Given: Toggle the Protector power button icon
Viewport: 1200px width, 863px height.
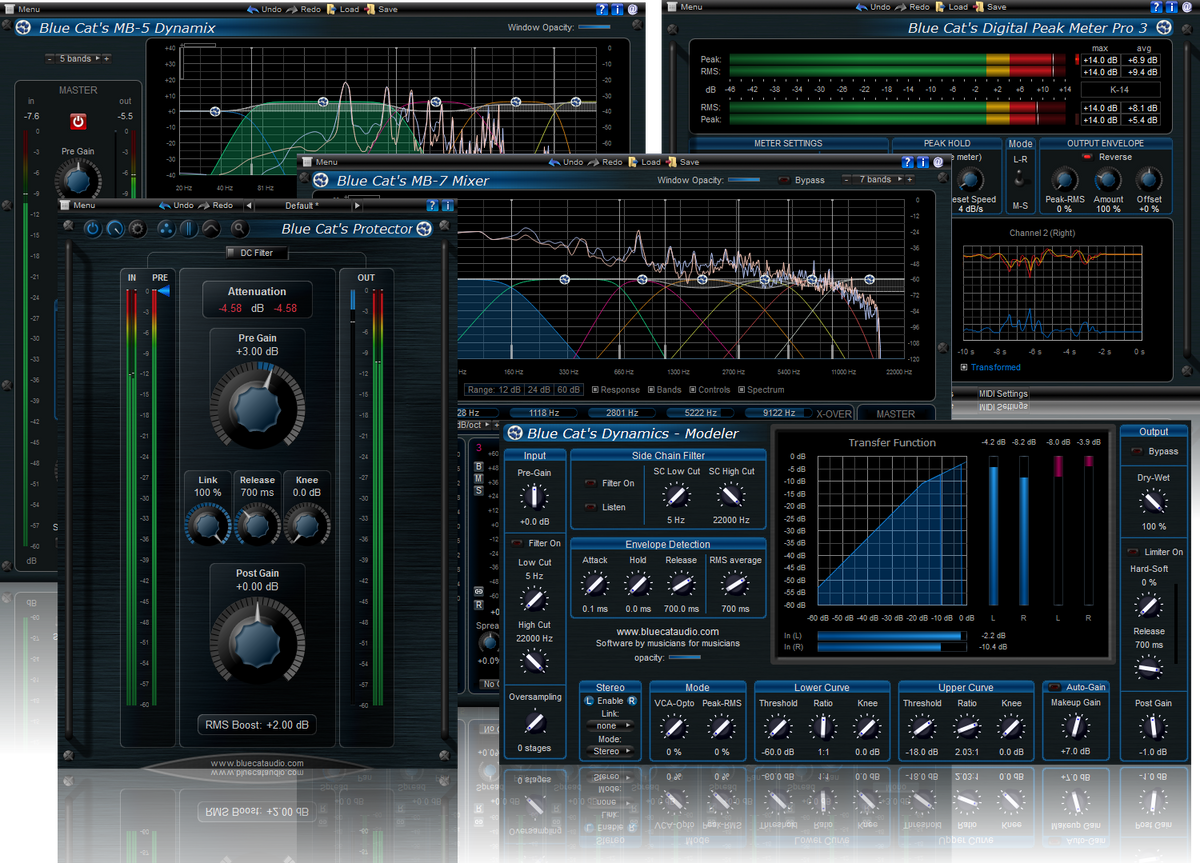Looking at the screenshot, I should click(x=92, y=229).
